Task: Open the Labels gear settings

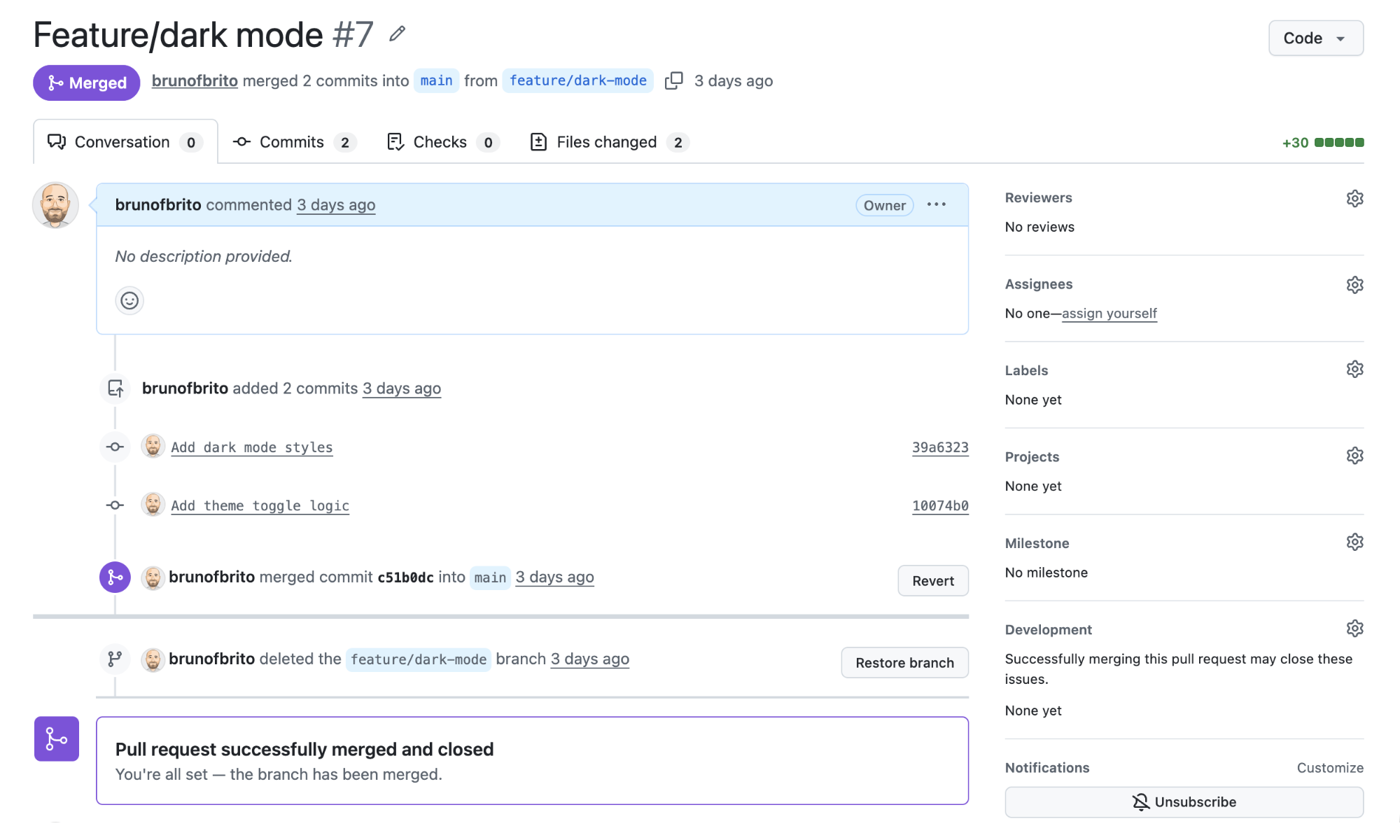Action: 1354,370
